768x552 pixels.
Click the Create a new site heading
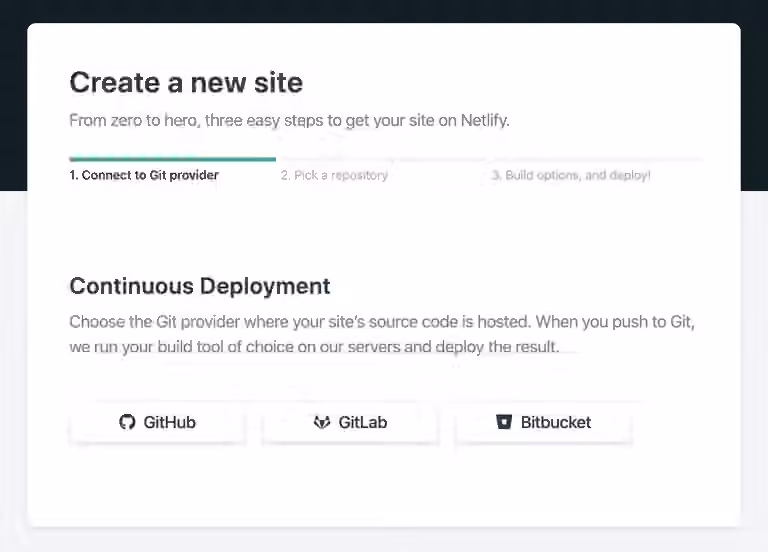[186, 82]
